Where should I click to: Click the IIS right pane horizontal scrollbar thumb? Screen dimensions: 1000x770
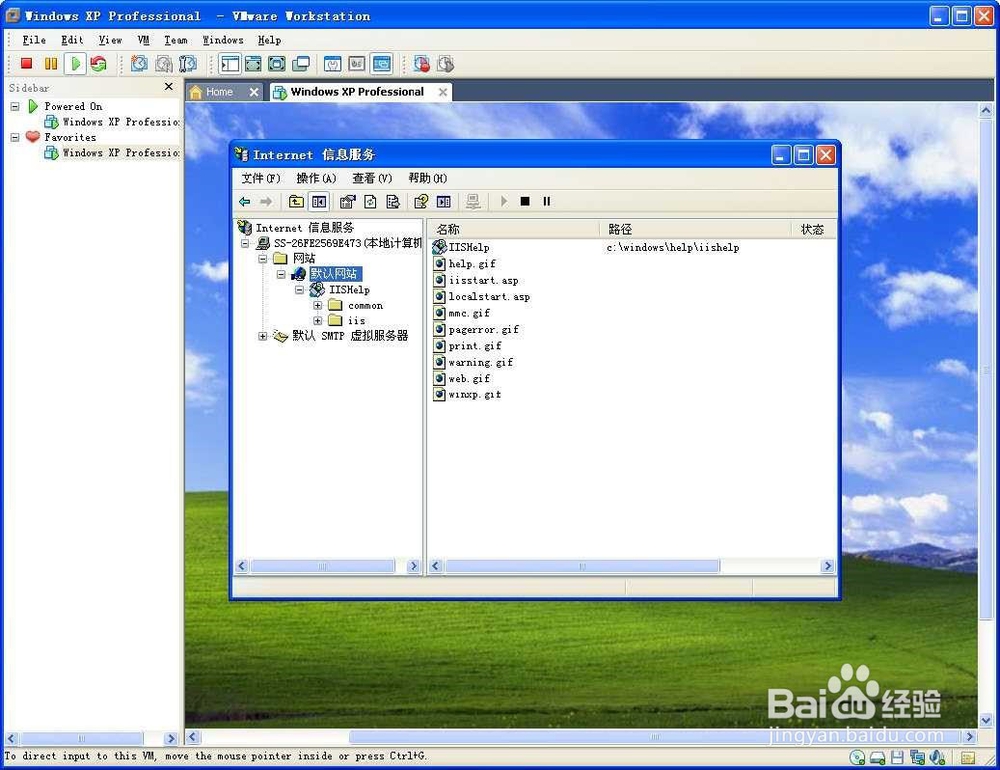582,566
